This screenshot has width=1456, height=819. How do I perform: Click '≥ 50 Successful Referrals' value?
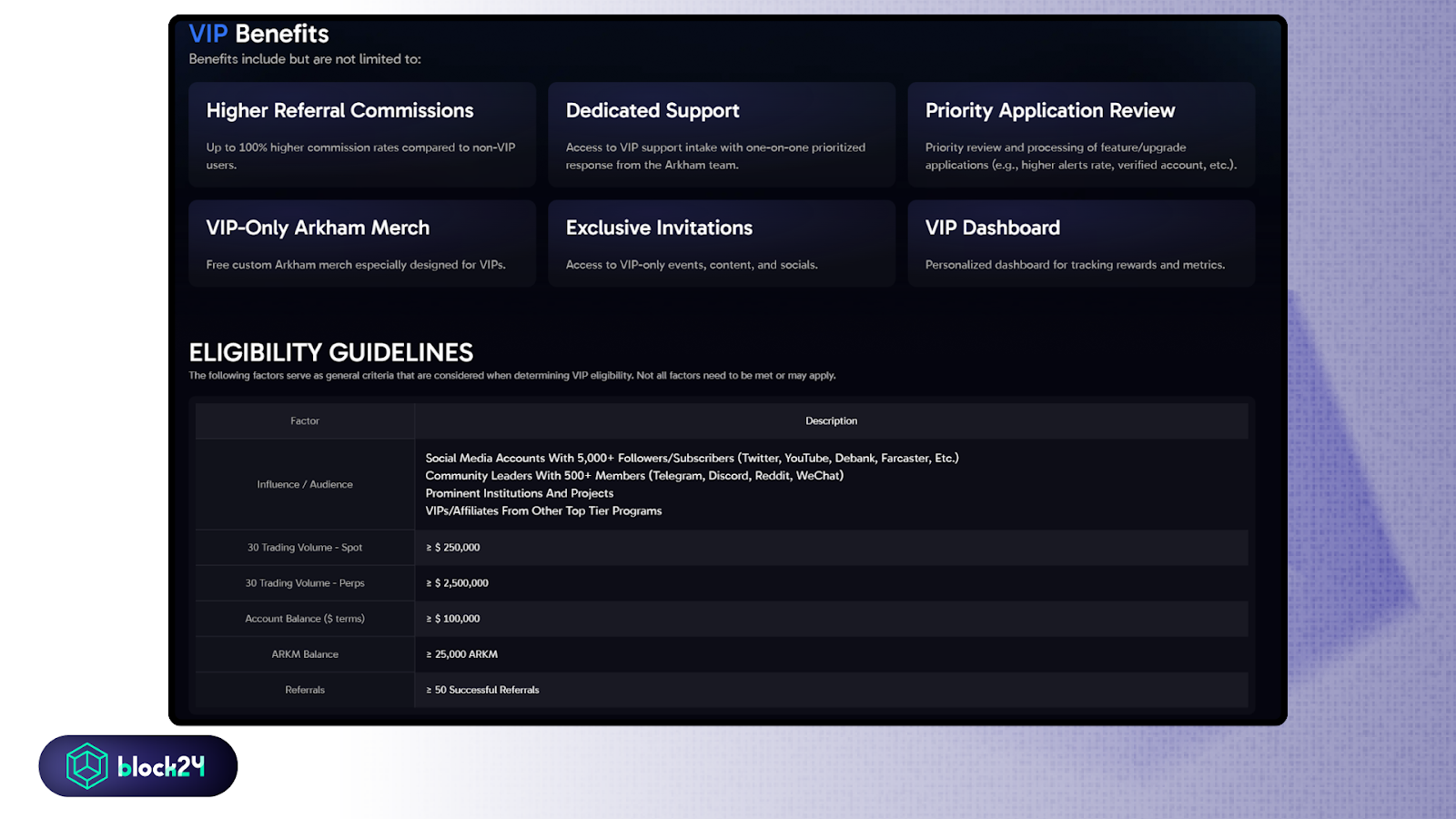(x=482, y=690)
